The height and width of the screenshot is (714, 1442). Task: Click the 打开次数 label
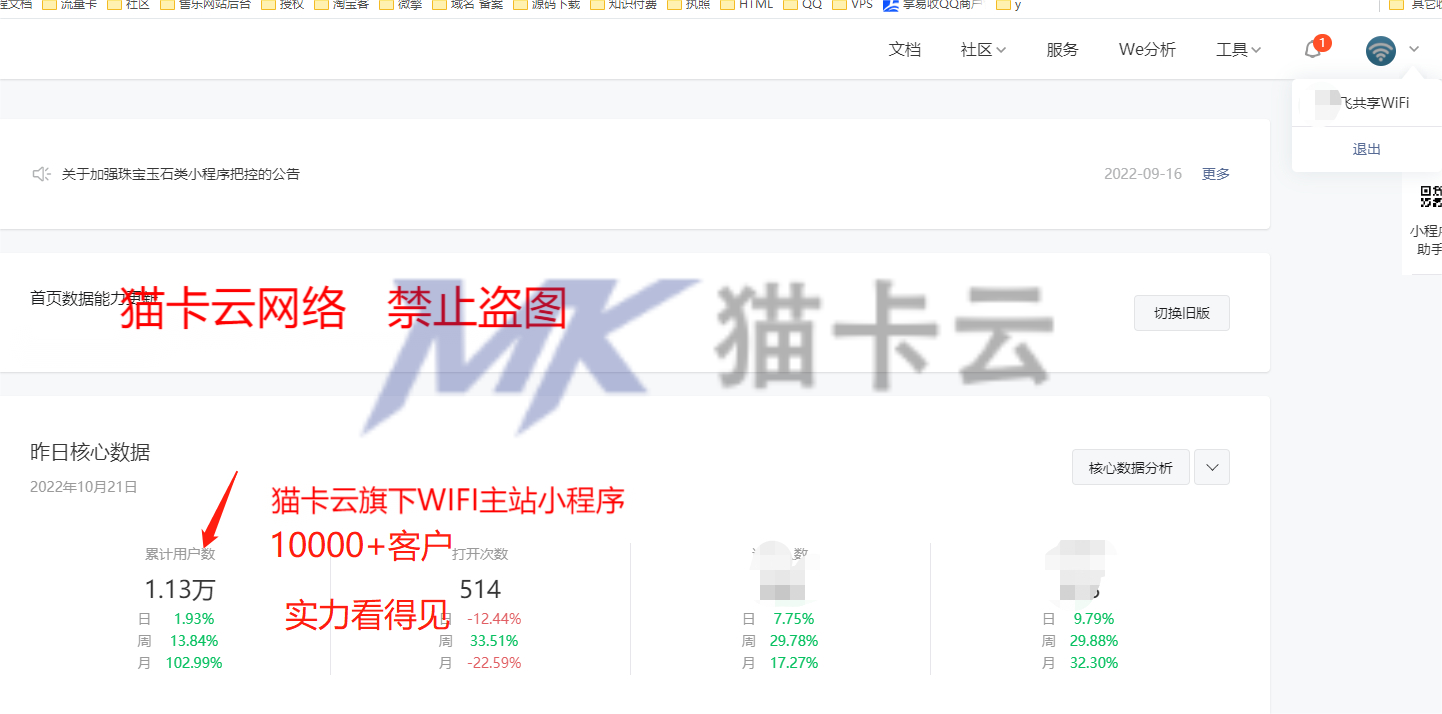480,554
